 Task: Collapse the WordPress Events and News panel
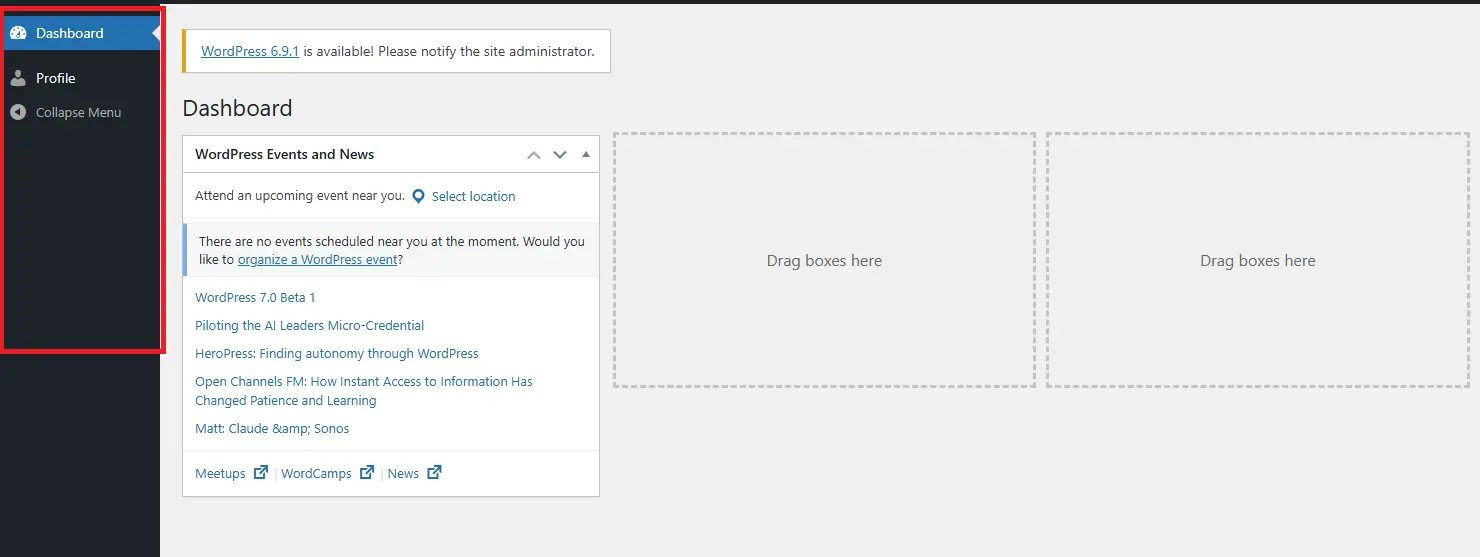[x=586, y=155]
